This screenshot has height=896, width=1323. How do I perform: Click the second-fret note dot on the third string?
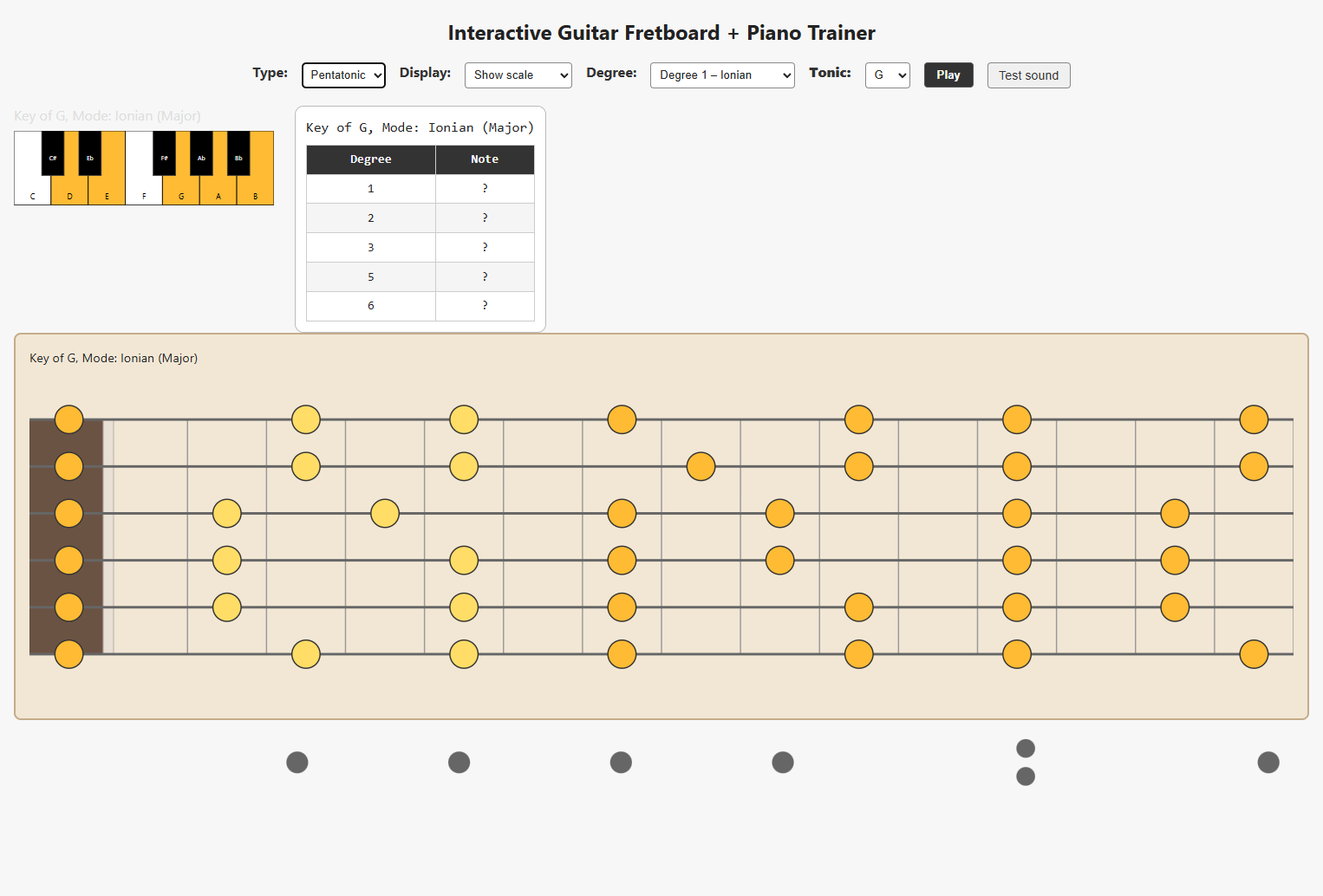click(227, 513)
